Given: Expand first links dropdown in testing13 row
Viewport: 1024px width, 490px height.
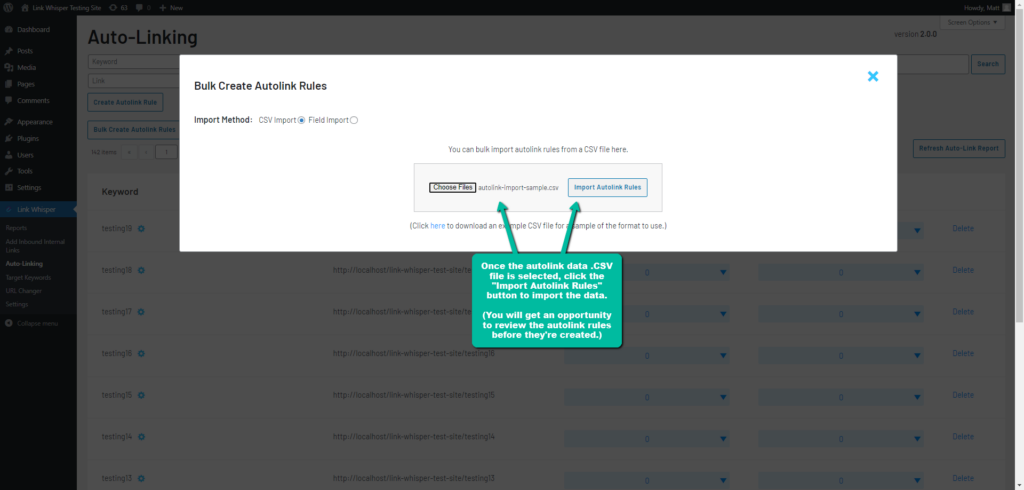Looking at the screenshot, I should click(647, 480).
